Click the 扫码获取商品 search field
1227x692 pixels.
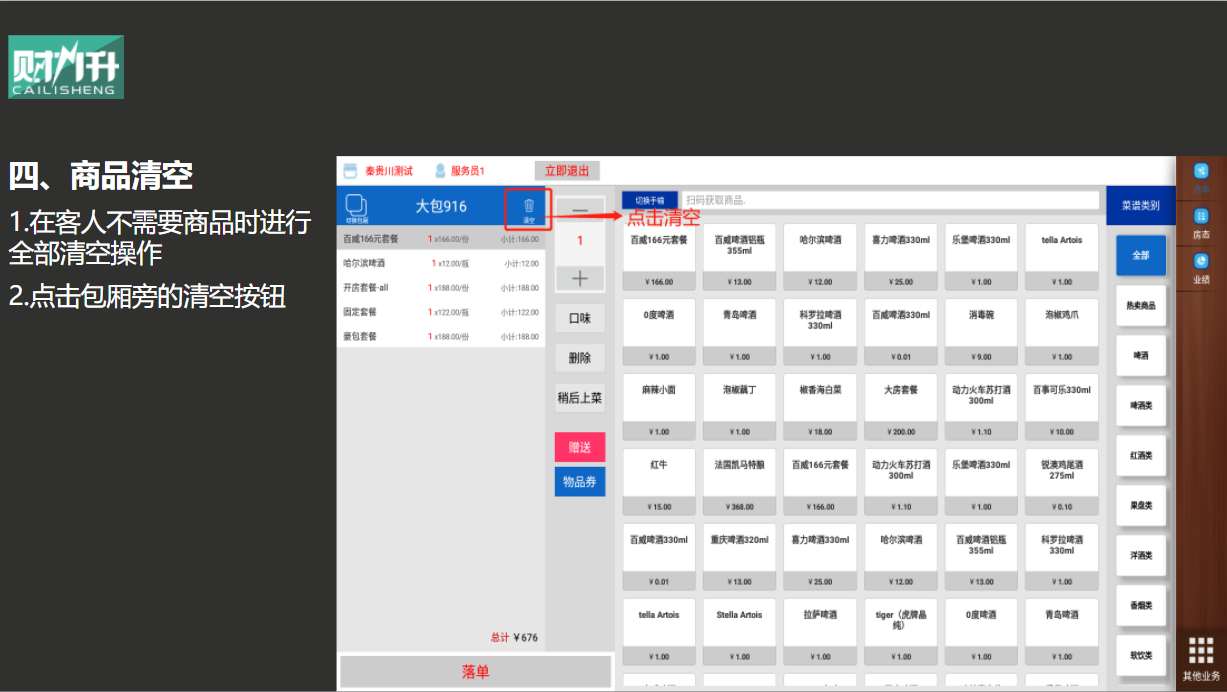pos(890,200)
